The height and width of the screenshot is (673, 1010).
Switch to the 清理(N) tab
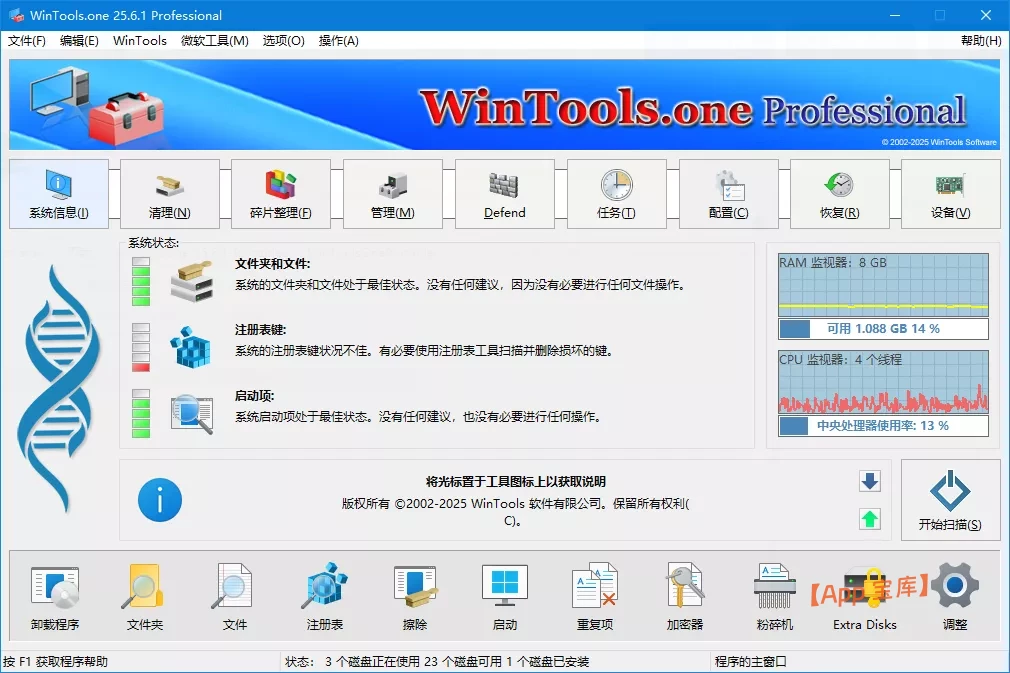point(169,194)
